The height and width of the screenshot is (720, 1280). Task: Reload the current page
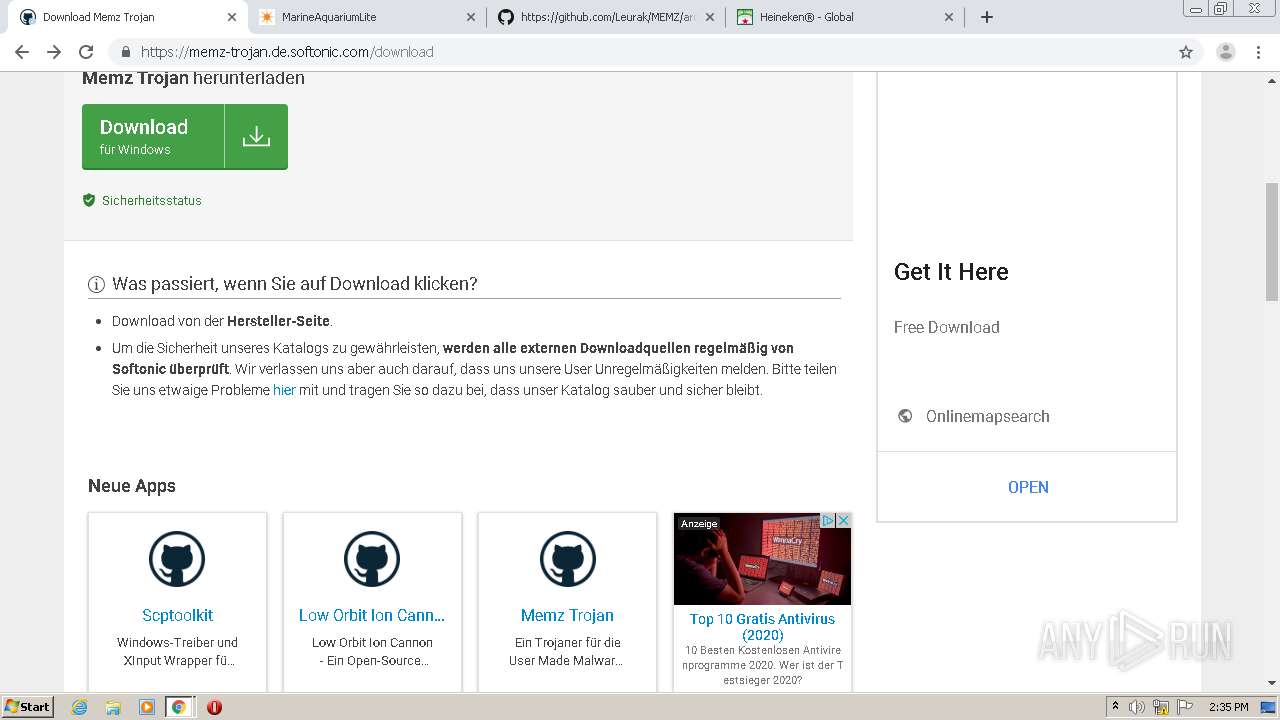[86, 52]
